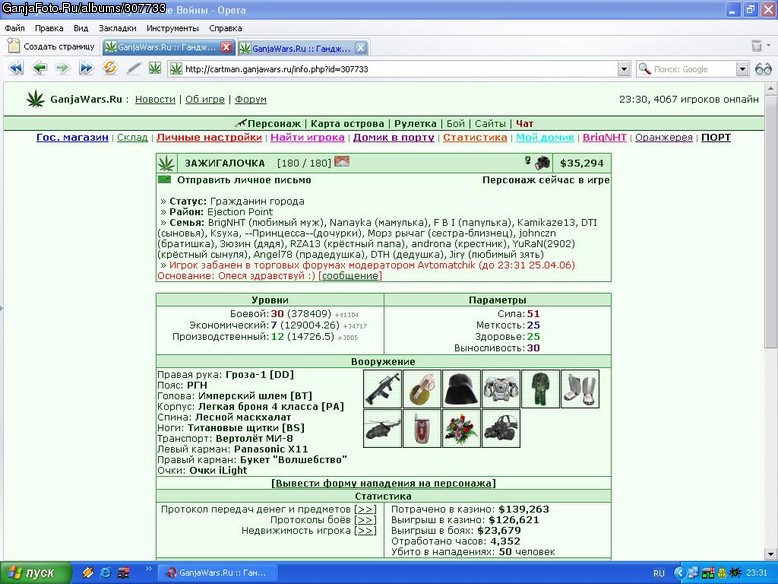Open the Закладки menu

117,28
